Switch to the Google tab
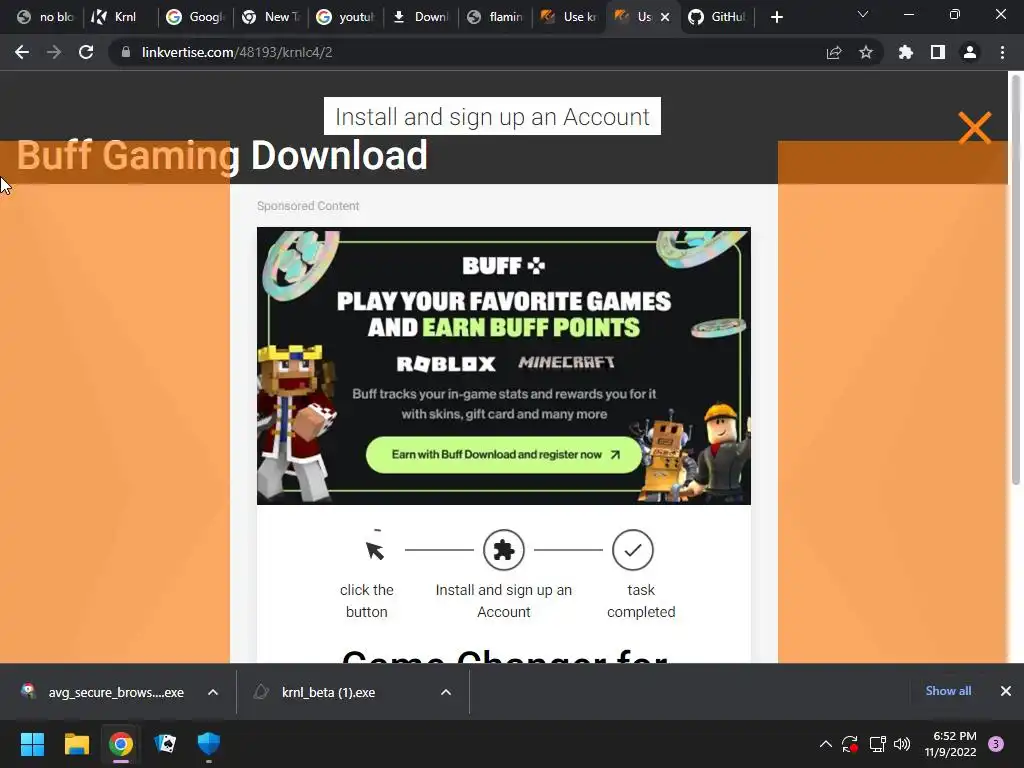 (195, 17)
